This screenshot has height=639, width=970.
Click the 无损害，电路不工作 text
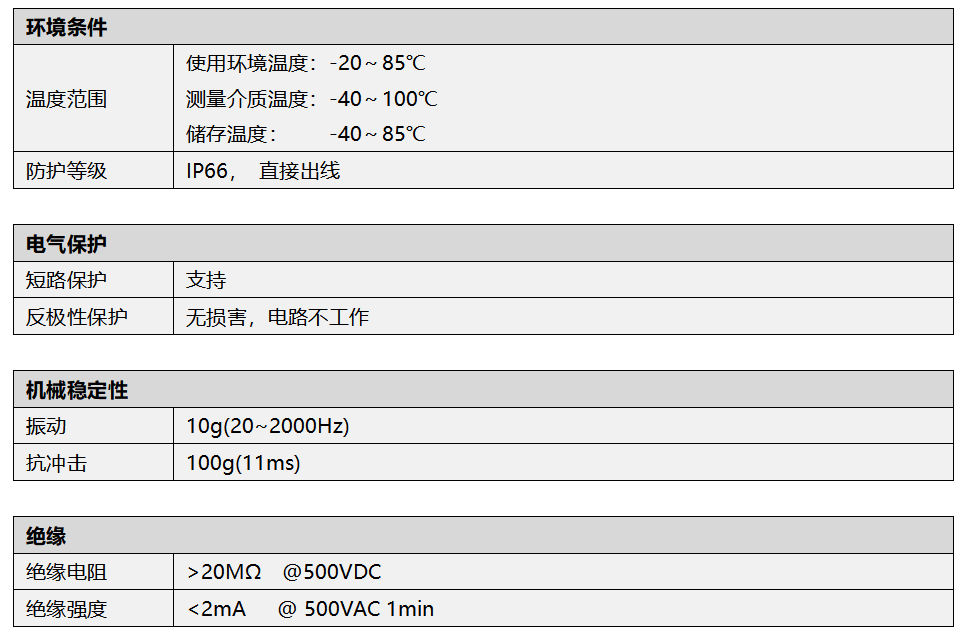pyautogui.click(x=277, y=317)
